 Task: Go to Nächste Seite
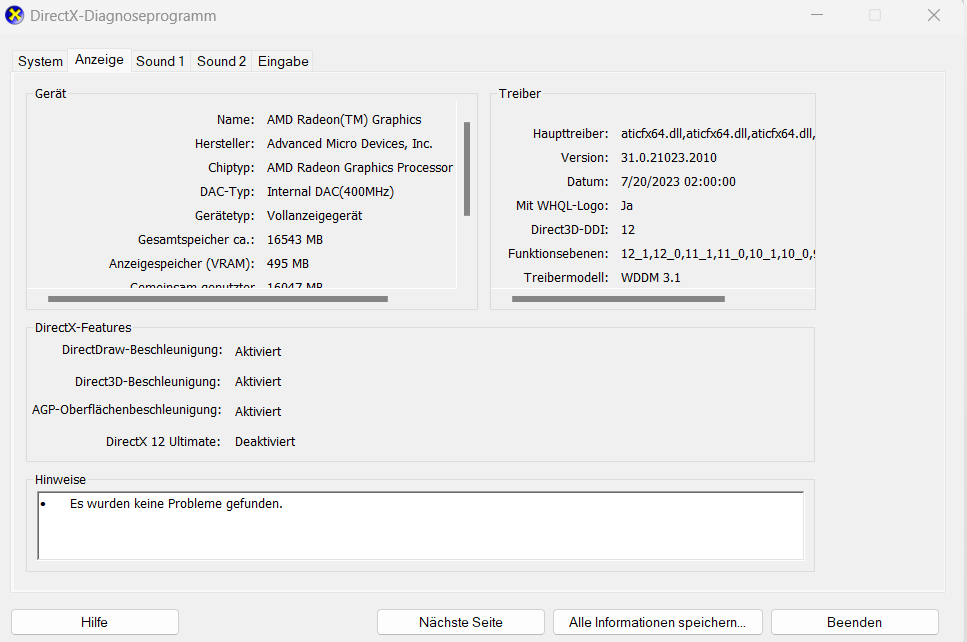point(461,622)
